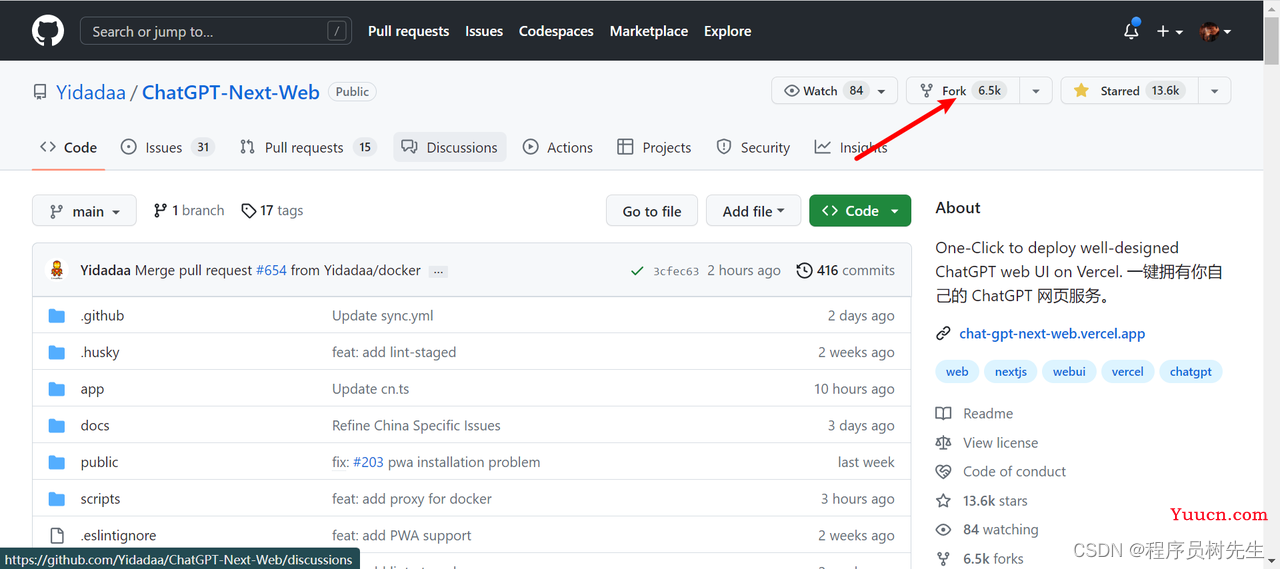Open the Projects tab
Screen dimensions: 1280x569
(x=654, y=147)
